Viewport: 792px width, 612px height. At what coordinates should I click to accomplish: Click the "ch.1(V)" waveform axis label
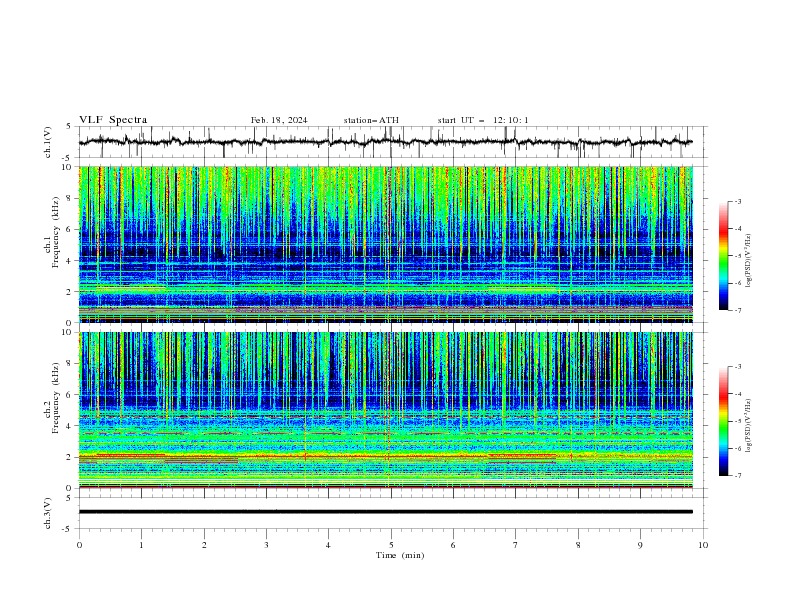coord(48,142)
